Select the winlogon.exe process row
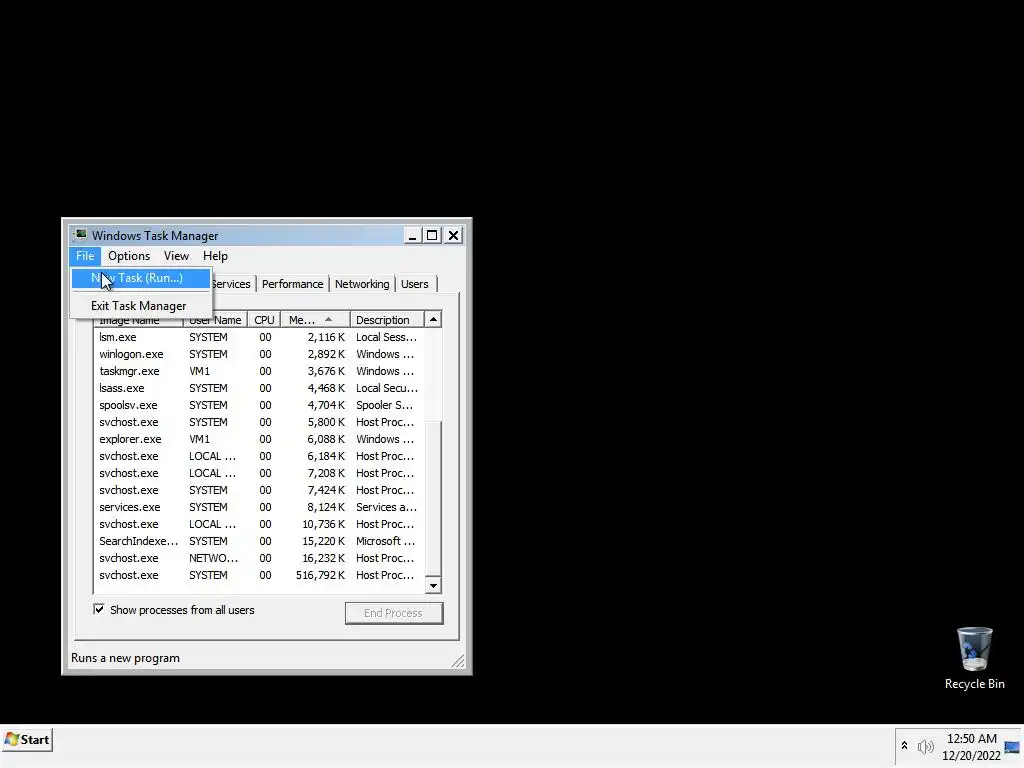Screen dimensions: 1024x768 (259, 354)
